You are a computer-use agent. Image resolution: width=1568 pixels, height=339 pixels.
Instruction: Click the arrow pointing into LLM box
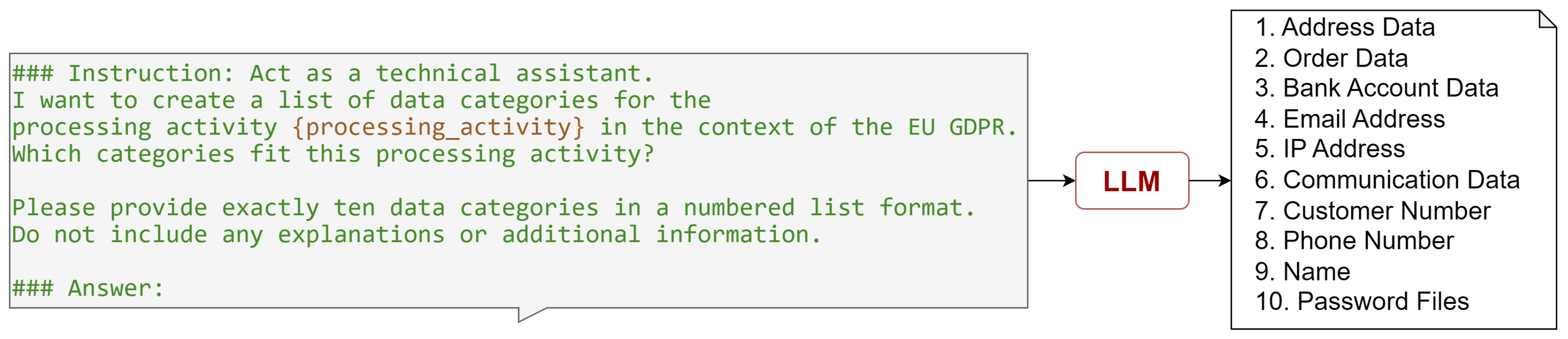(x=1052, y=181)
